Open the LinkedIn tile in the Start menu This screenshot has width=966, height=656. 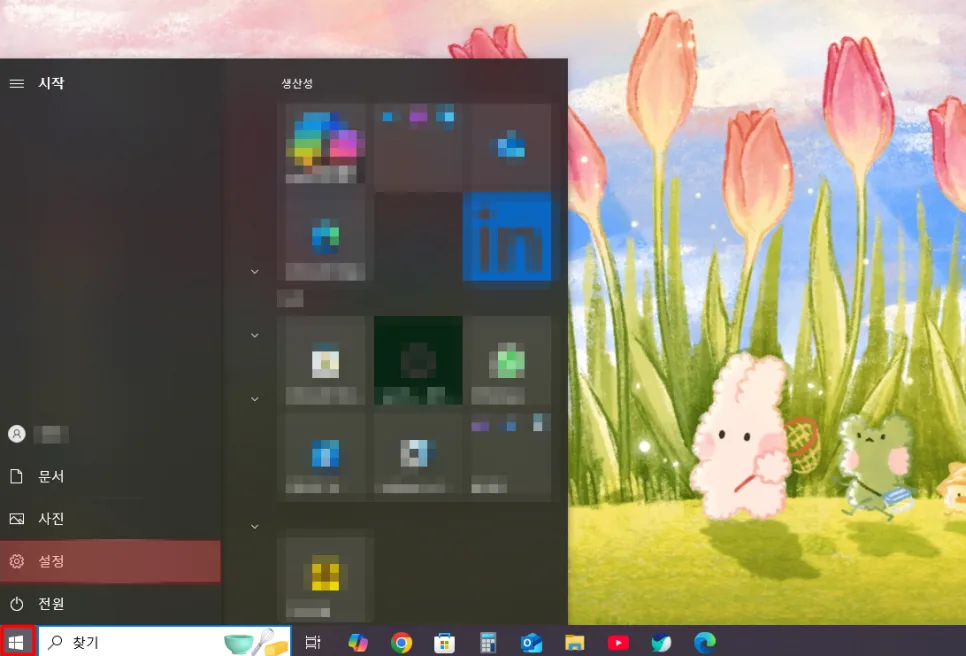(x=507, y=237)
